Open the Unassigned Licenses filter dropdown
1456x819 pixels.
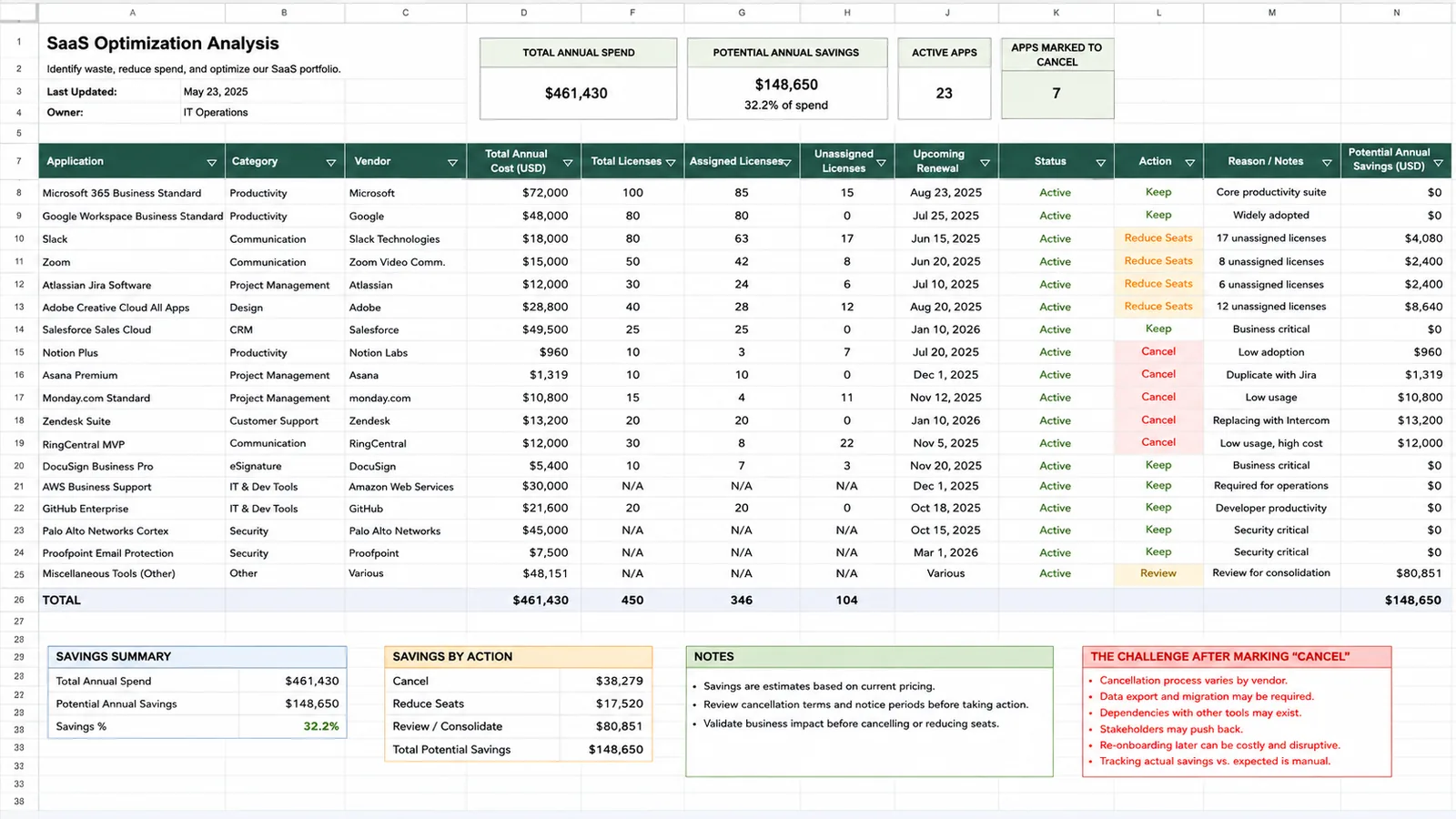pos(881,163)
